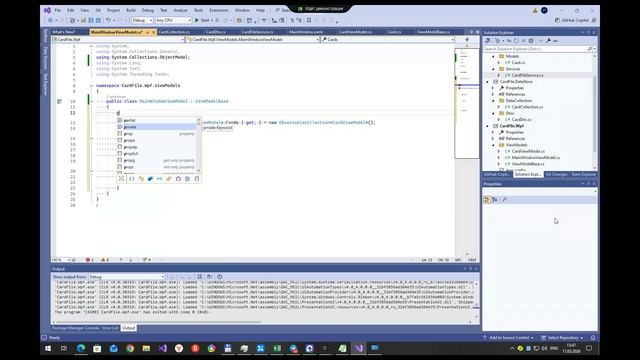Select Card.cs in Solution Explorer
The width and height of the screenshot is (640, 360).
(518, 63)
